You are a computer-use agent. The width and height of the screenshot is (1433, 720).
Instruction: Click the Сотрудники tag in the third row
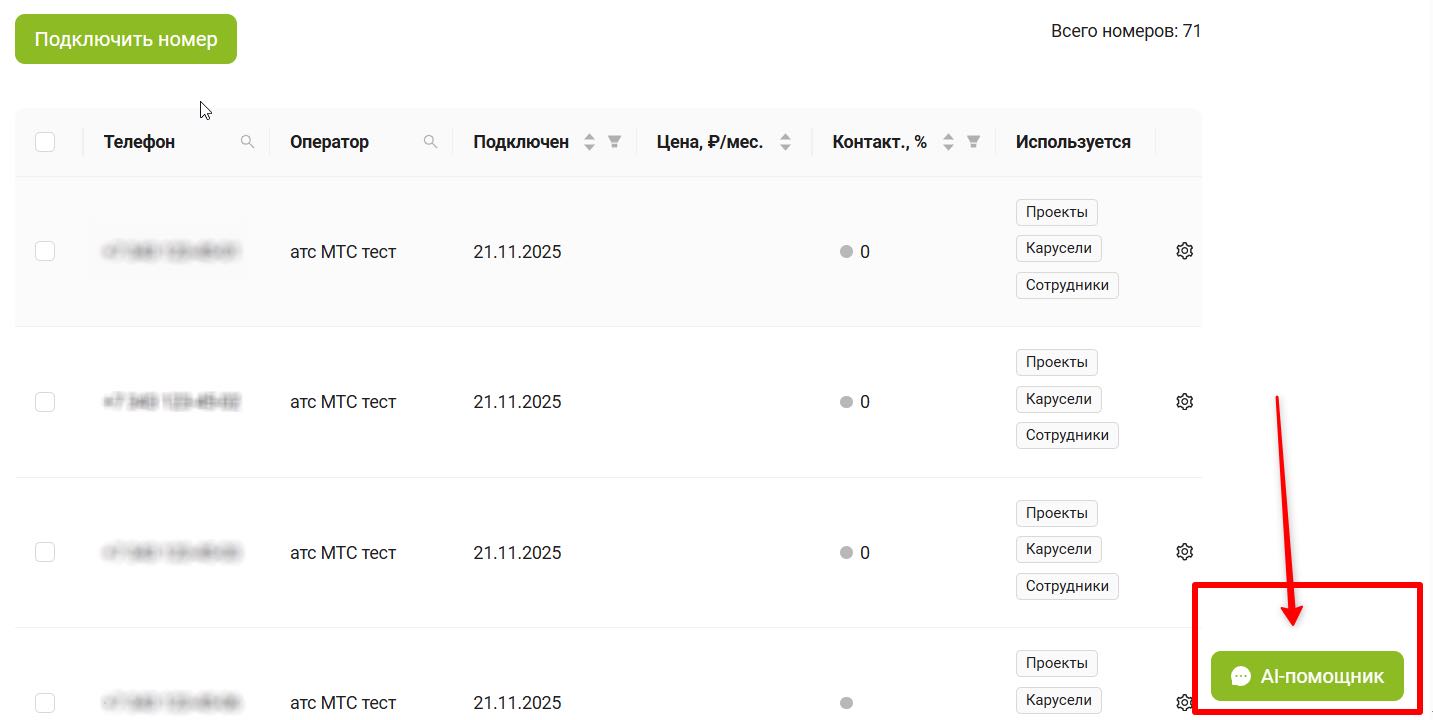coord(1067,586)
